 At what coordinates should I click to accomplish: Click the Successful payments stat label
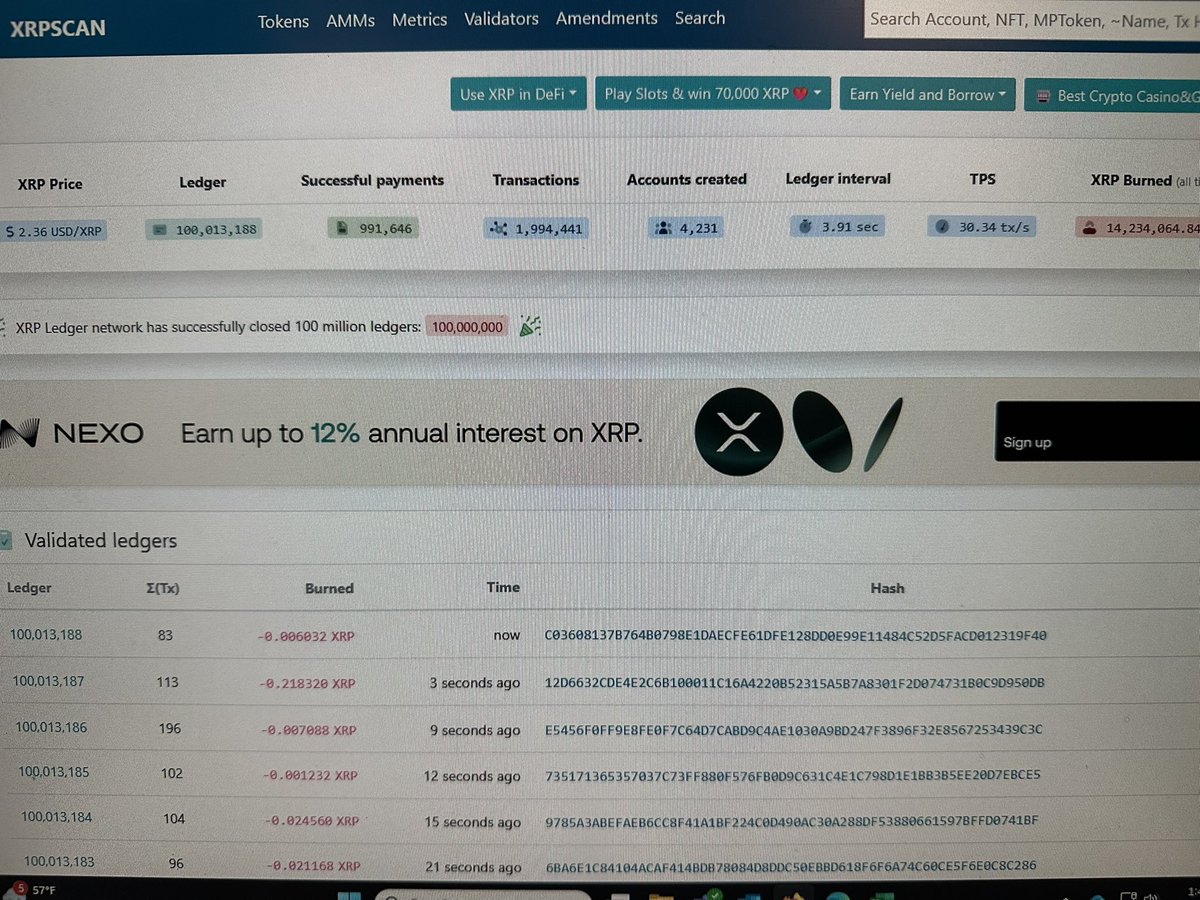pyautogui.click(x=372, y=180)
